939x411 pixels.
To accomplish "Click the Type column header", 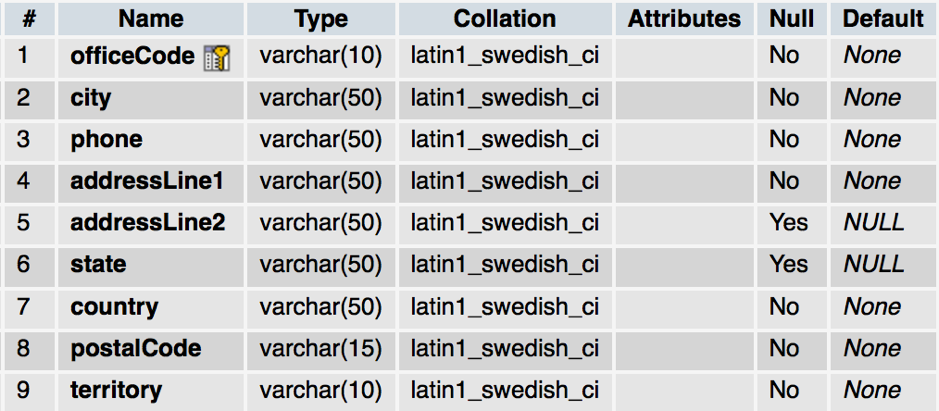I will 321,18.
